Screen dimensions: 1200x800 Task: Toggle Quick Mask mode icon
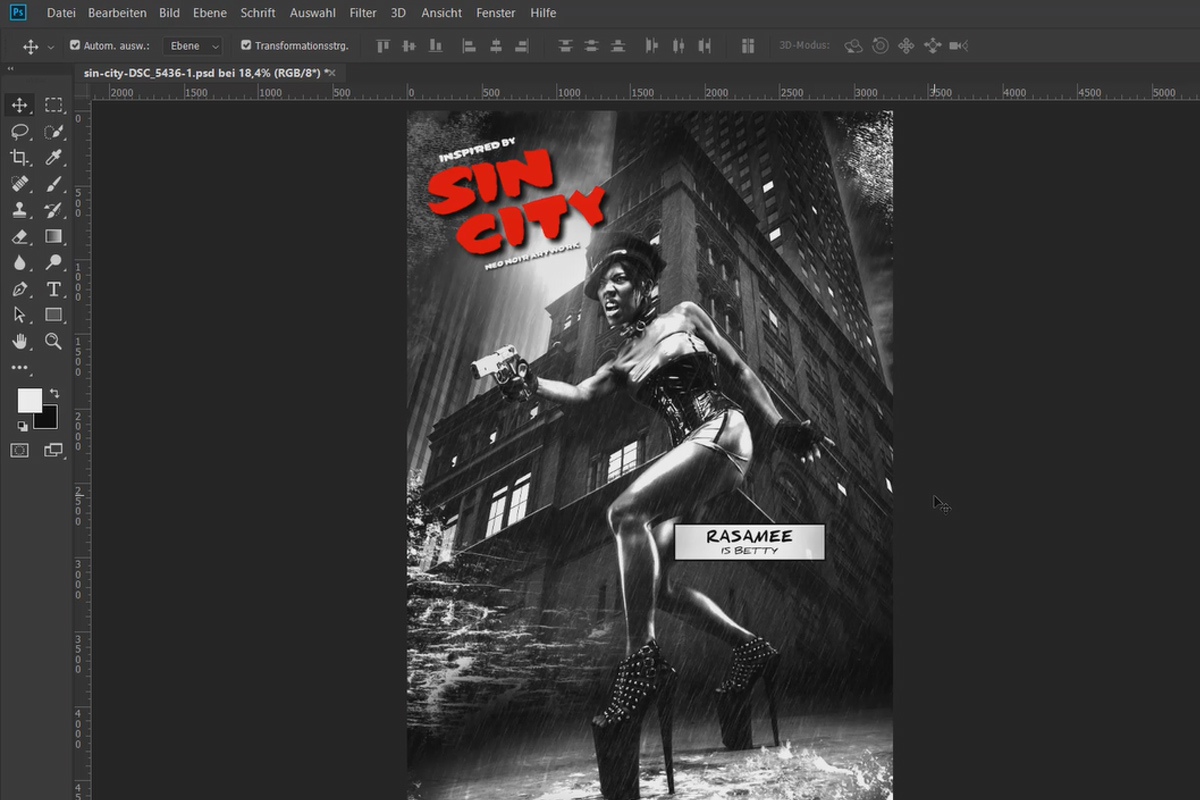tap(19, 450)
